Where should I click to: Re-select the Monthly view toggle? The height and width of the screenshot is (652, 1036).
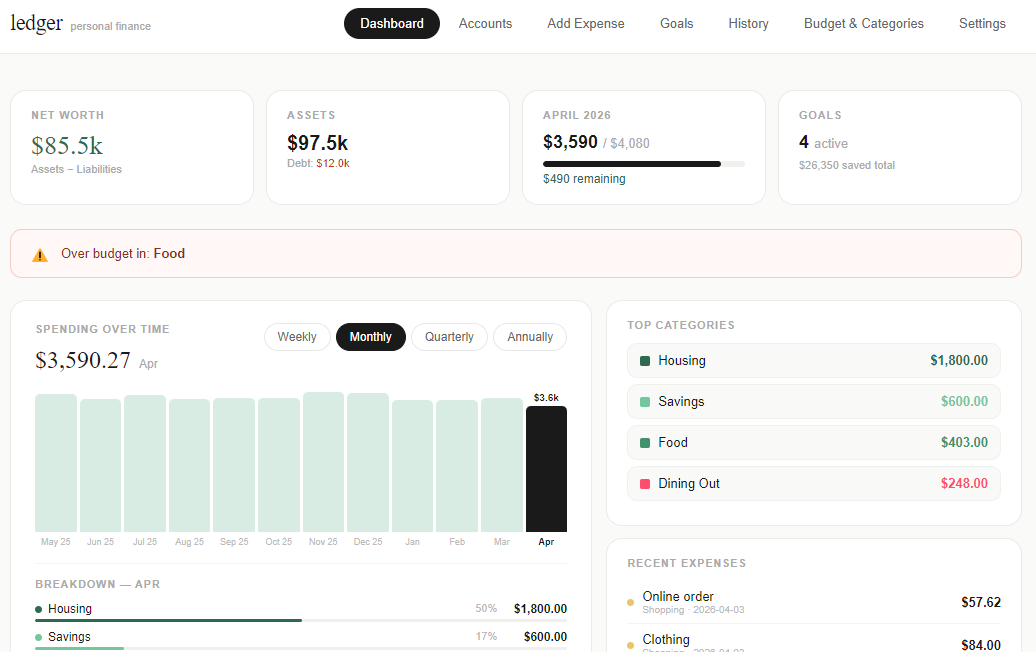click(370, 337)
